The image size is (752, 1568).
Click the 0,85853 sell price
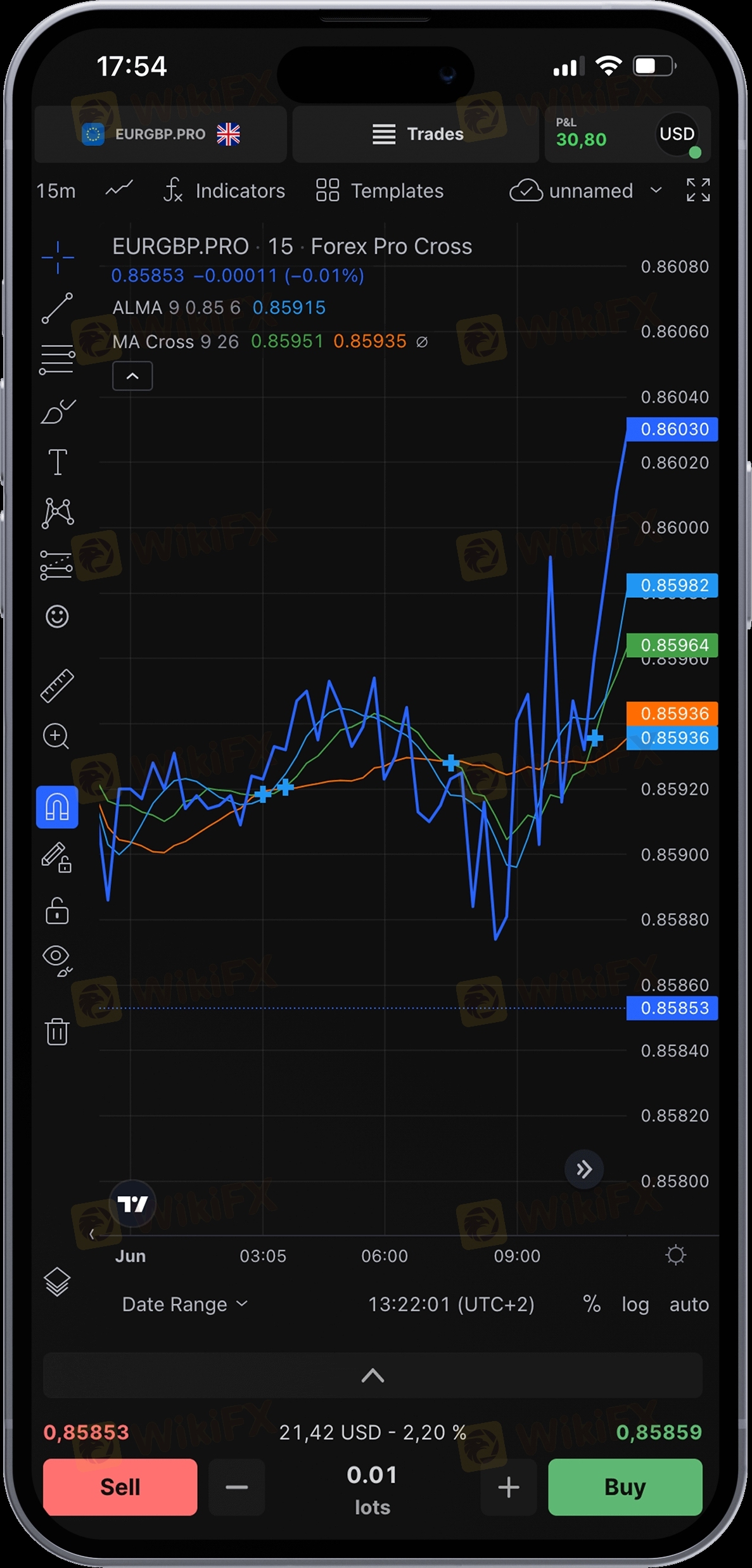86,1432
